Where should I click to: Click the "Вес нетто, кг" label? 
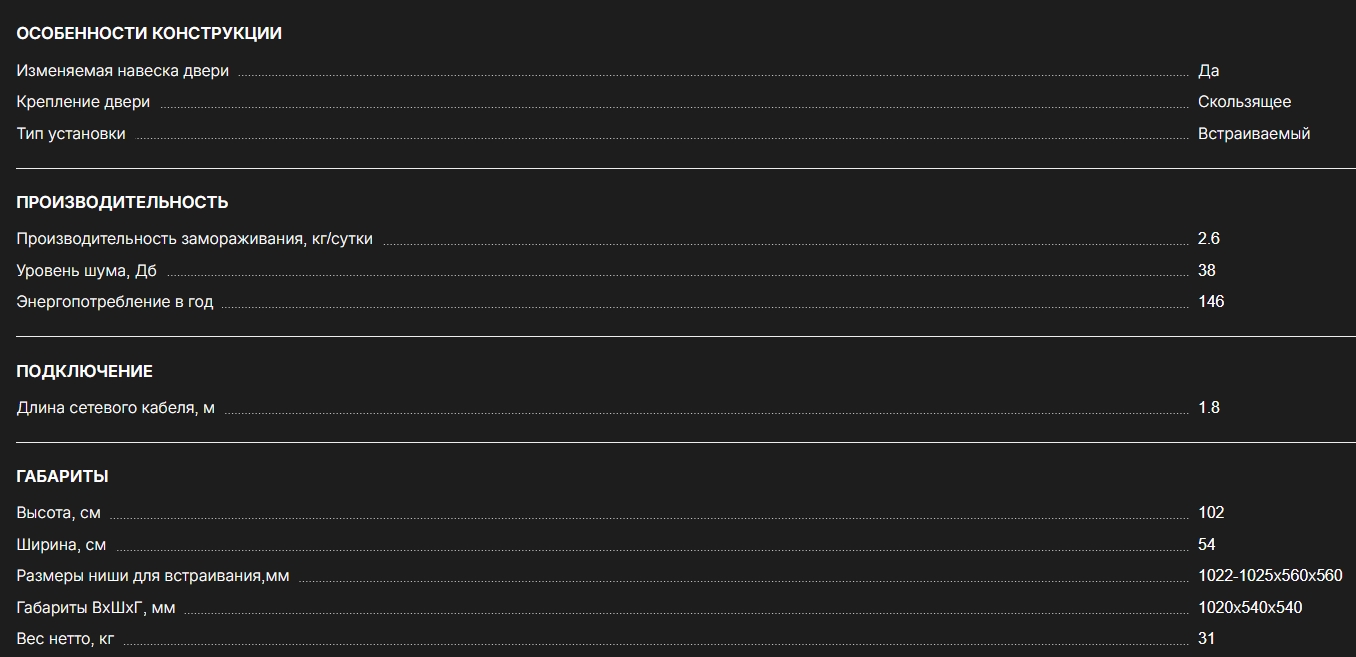tap(65, 639)
